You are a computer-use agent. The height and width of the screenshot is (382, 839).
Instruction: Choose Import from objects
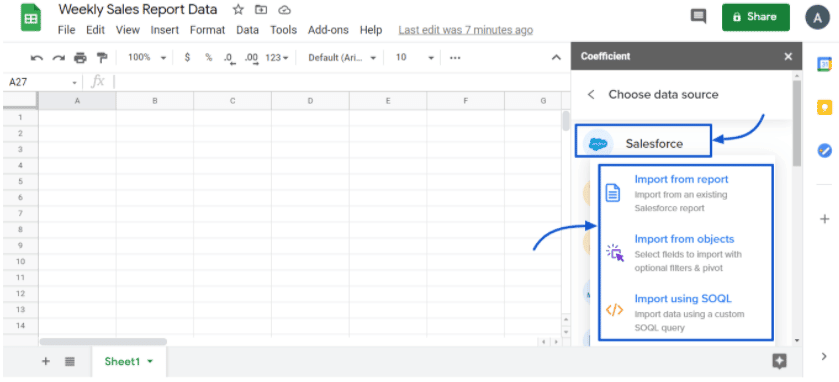coord(684,239)
